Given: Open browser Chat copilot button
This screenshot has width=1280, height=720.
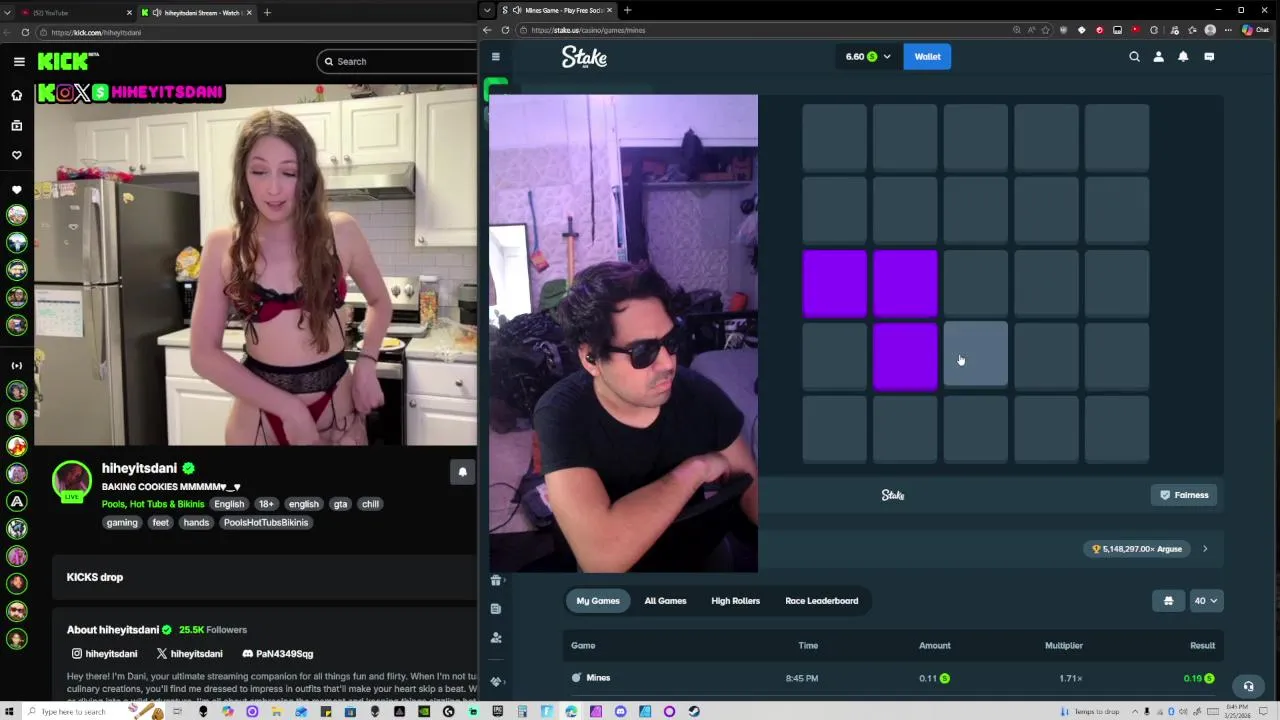Looking at the screenshot, I should coord(1255,30).
